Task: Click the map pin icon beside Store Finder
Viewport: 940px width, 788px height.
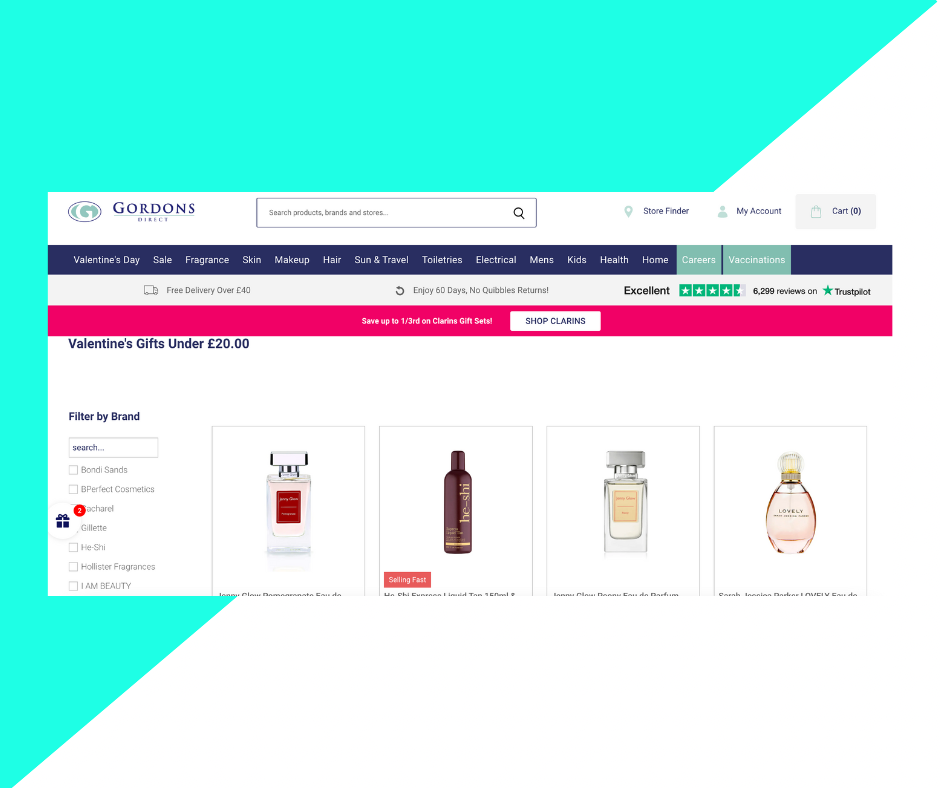Action: 628,212
